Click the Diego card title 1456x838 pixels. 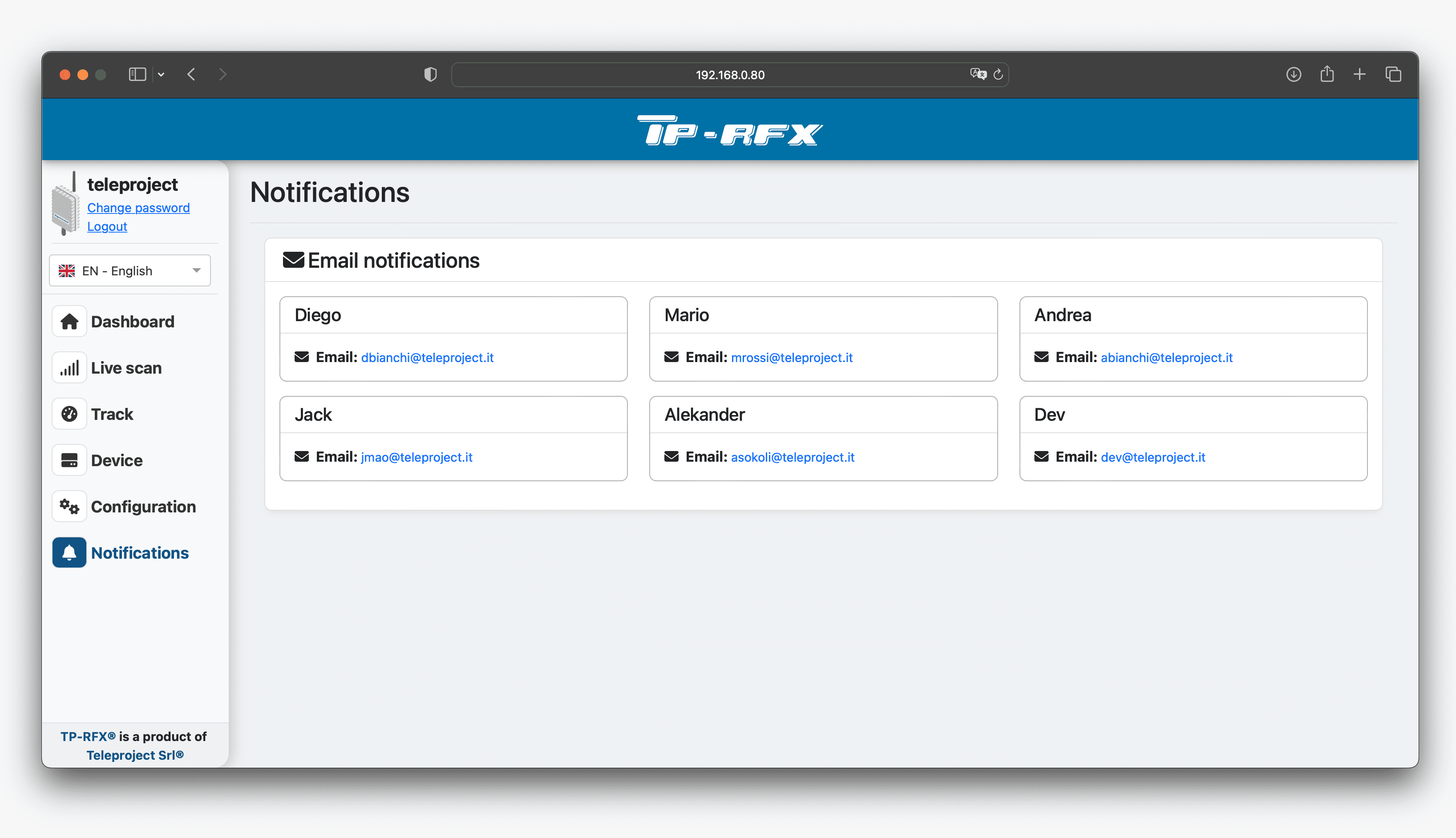(x=318, y=315)
